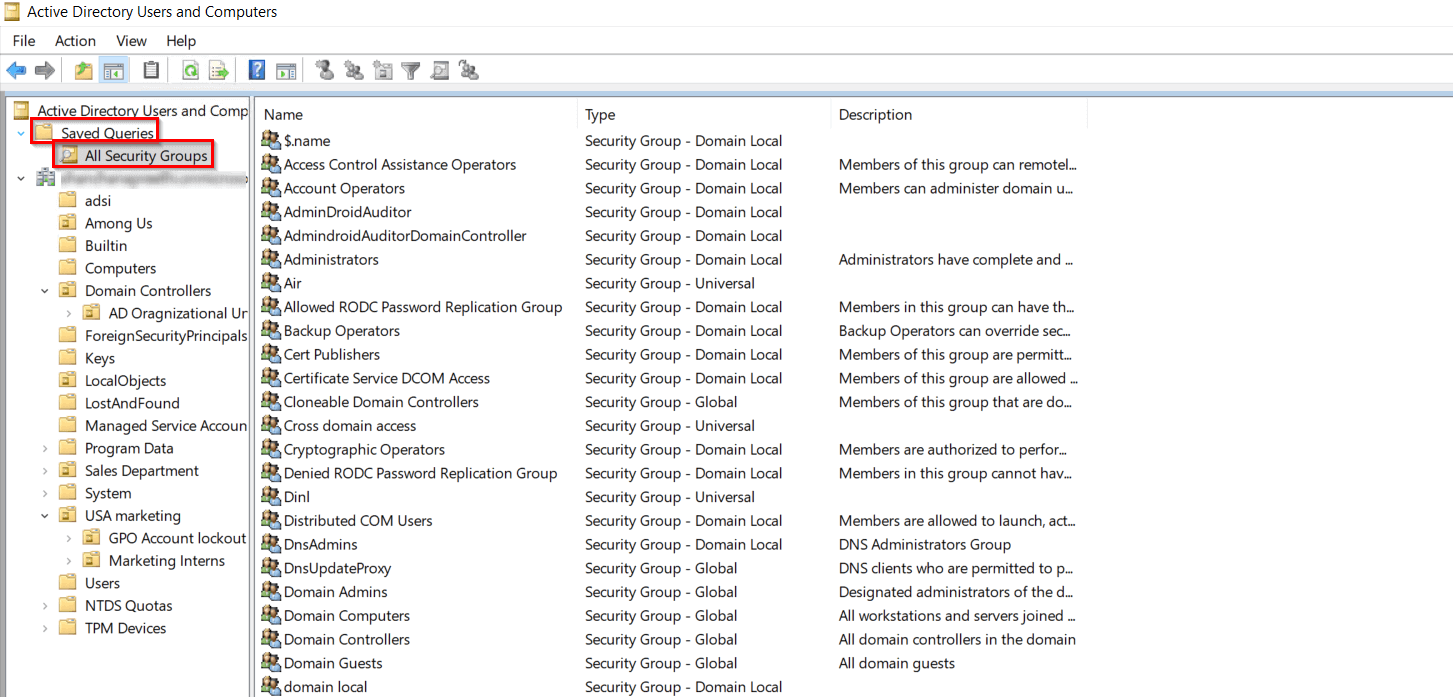Screen dimensions: 1453x697
Task: Click the Refresh icon
Action: coord(190,69)
